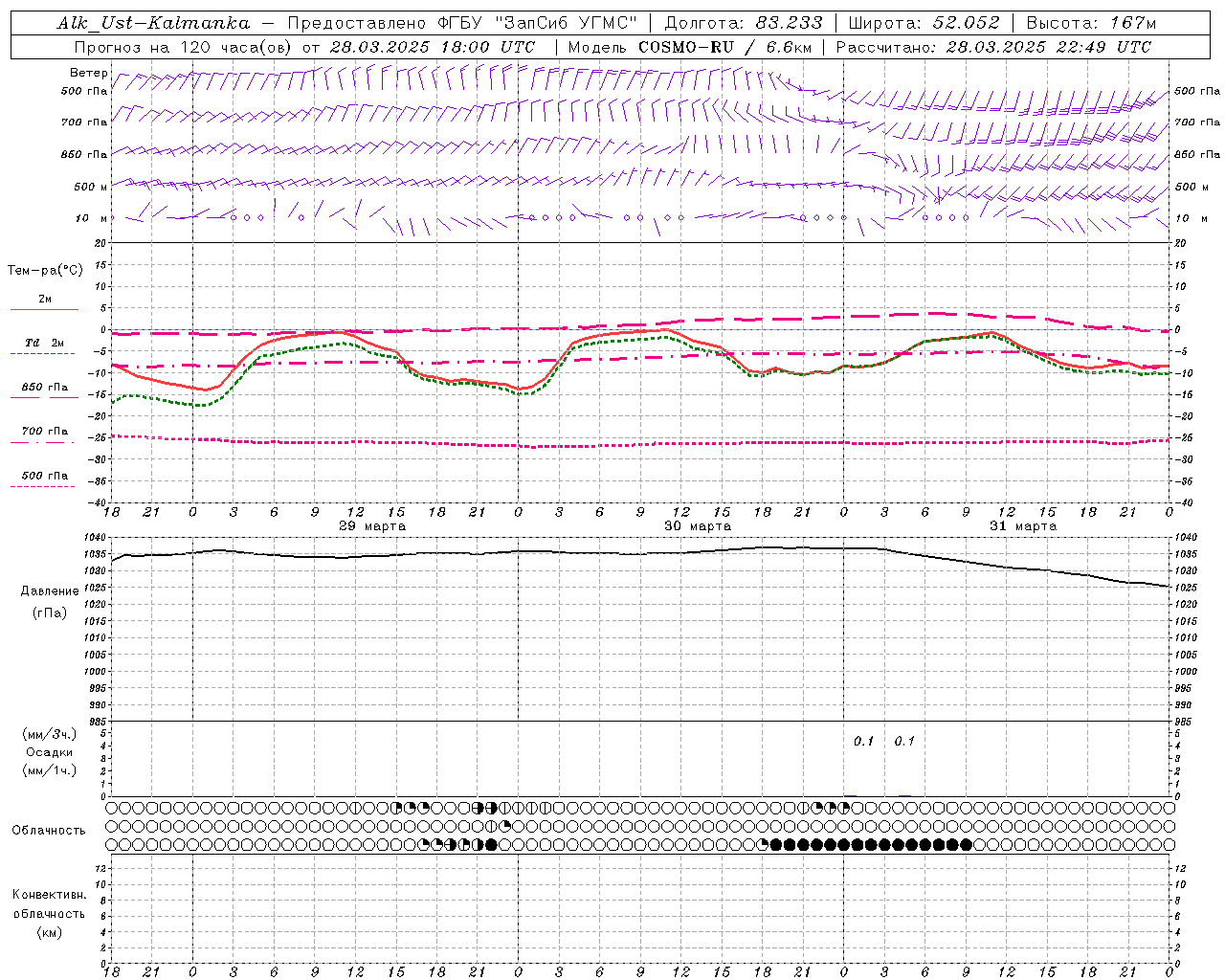The height and width of the screenshot is (980, 1225).
Task: Click the 29 марта date label
Action: pyautogui.click(x=372, y=526)
